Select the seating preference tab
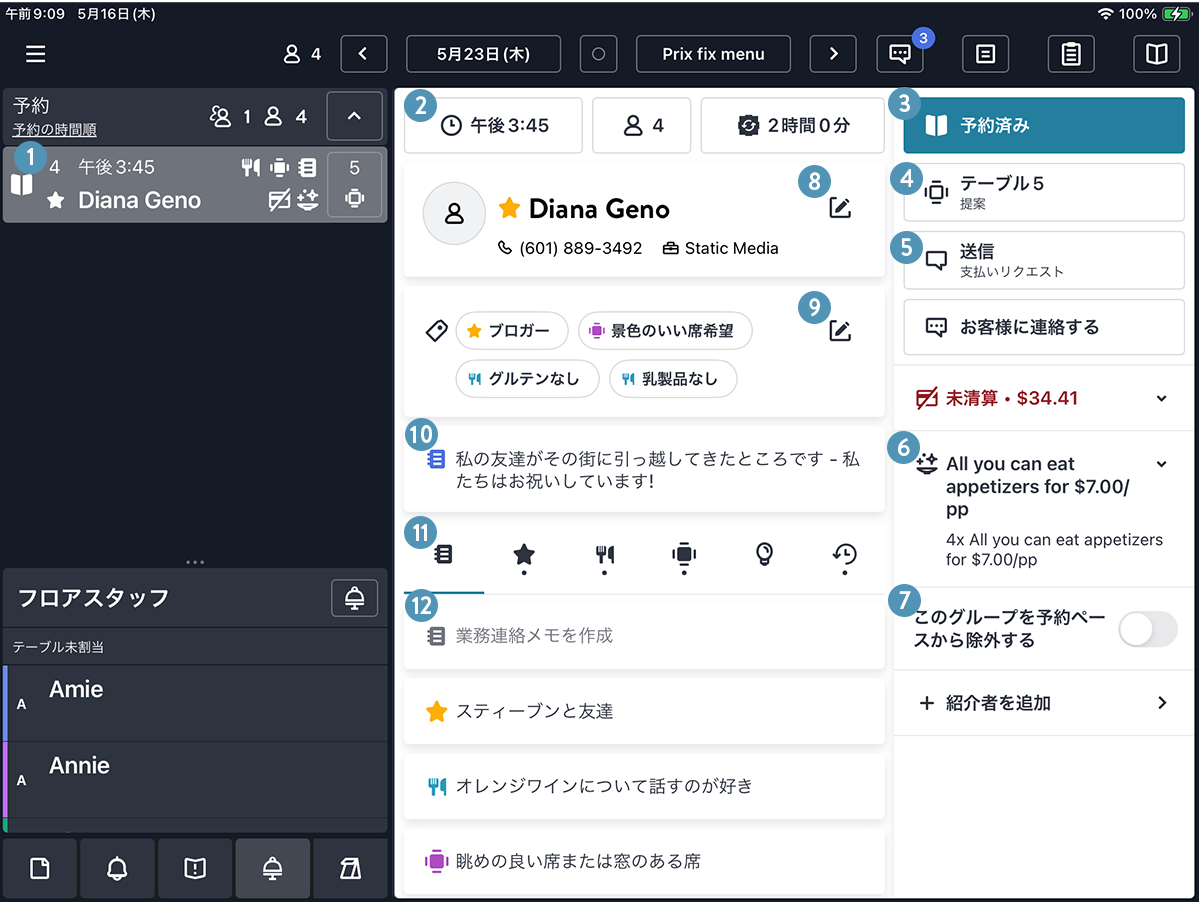The height and width of the screenshot is (902, 1201). (684, 556)
